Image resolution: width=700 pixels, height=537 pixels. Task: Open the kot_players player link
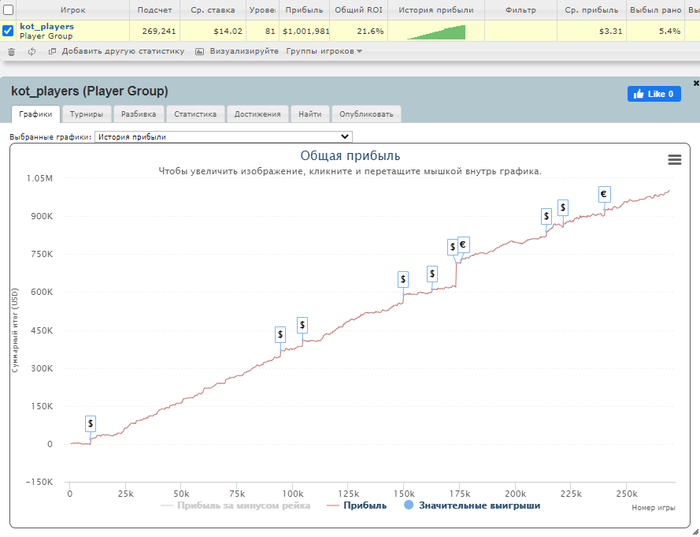point(47,26)
